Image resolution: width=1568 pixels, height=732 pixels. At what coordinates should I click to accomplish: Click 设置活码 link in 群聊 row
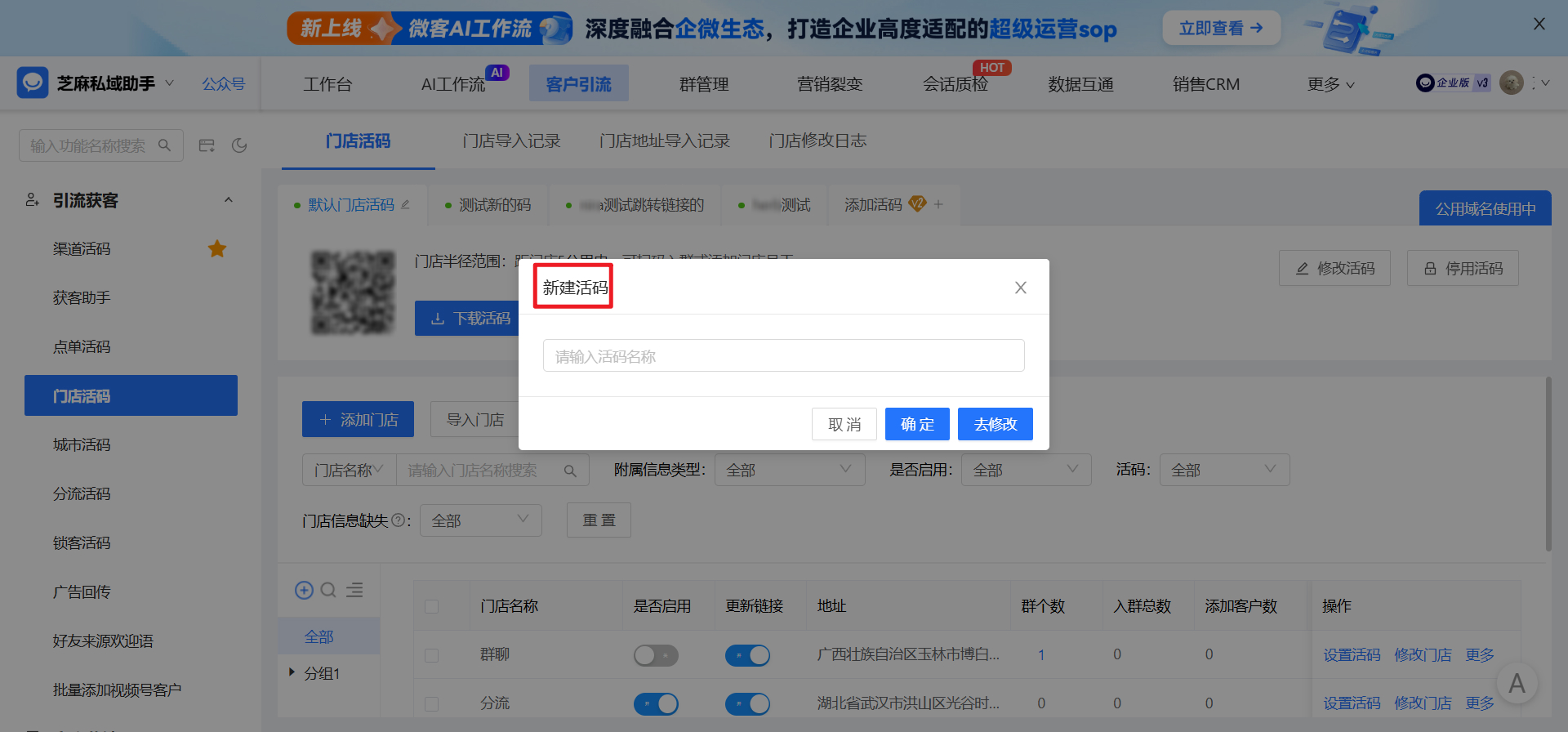(x=1352, y=655)
